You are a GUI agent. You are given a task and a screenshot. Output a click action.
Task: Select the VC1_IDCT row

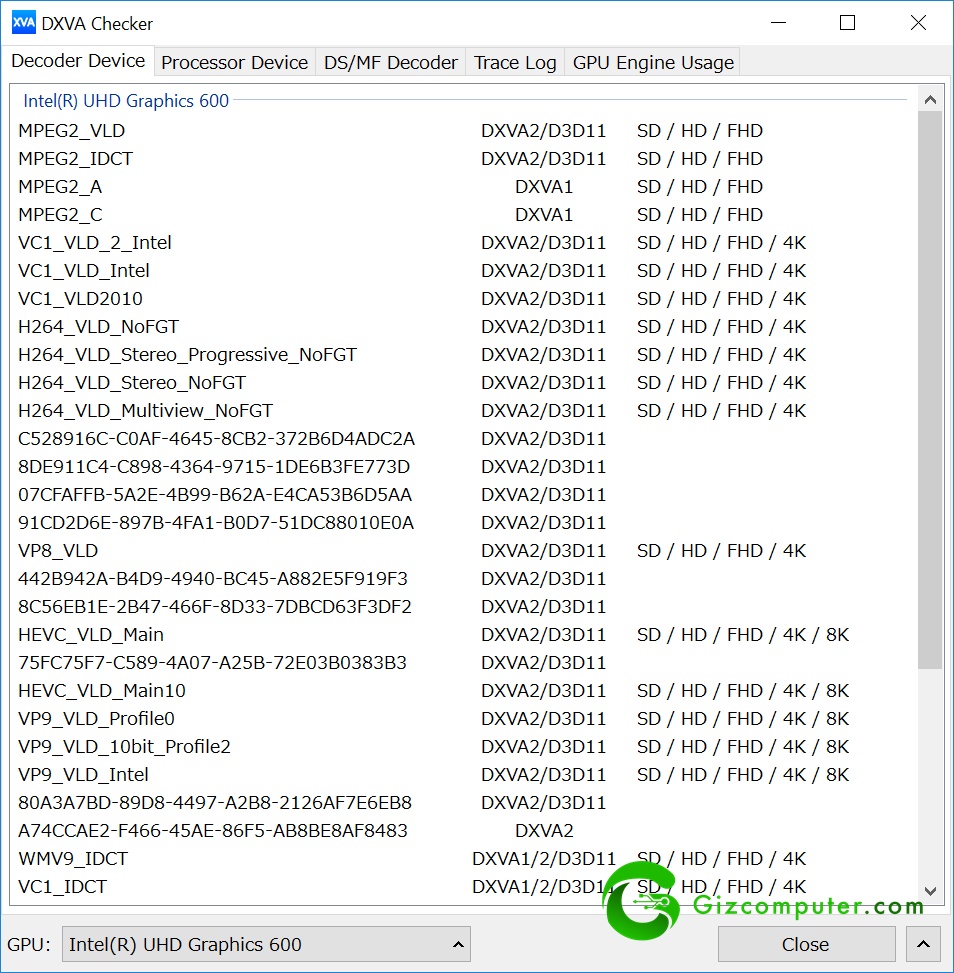click(462, 887)
